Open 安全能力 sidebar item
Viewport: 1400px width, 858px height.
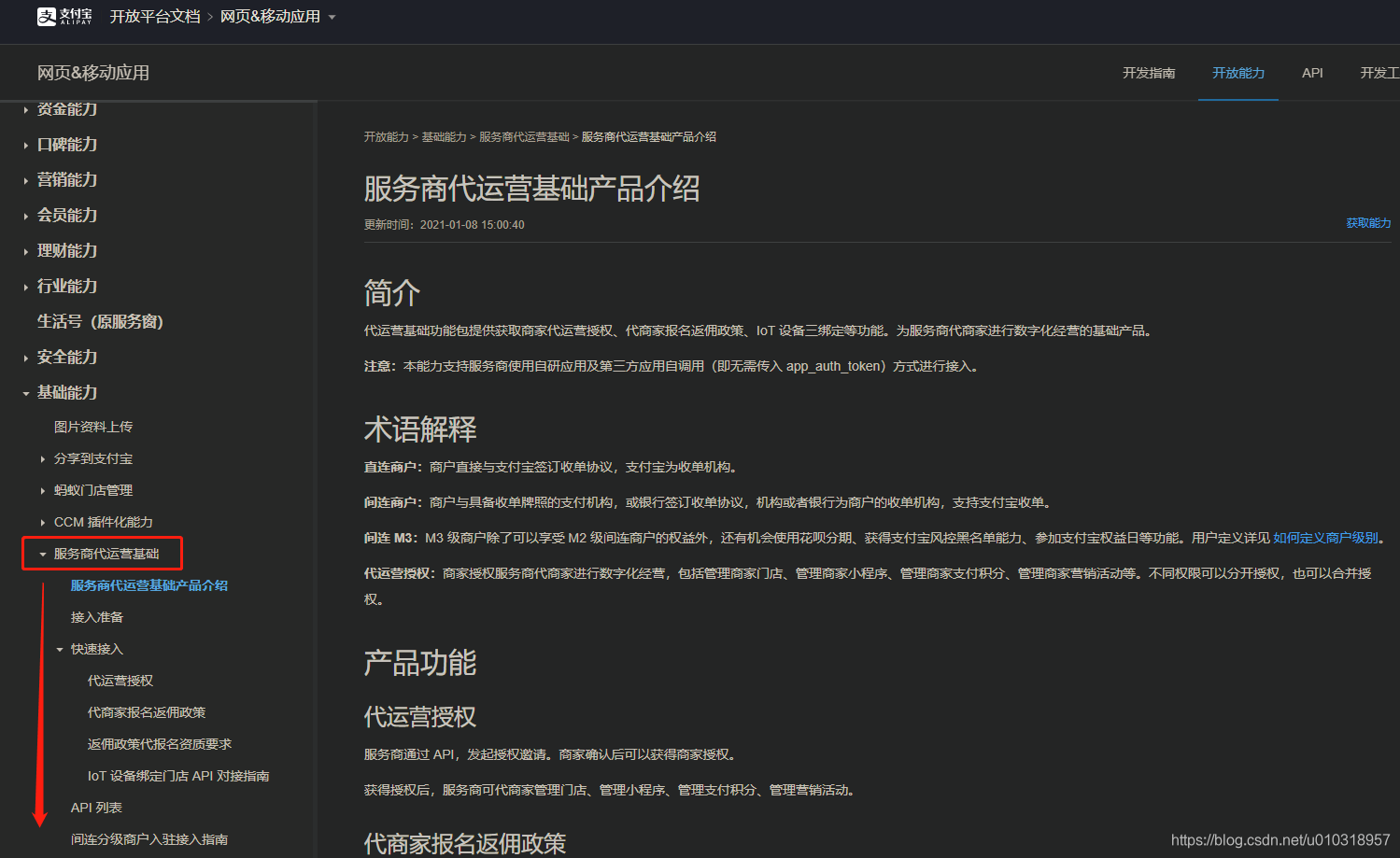(67, 358)
